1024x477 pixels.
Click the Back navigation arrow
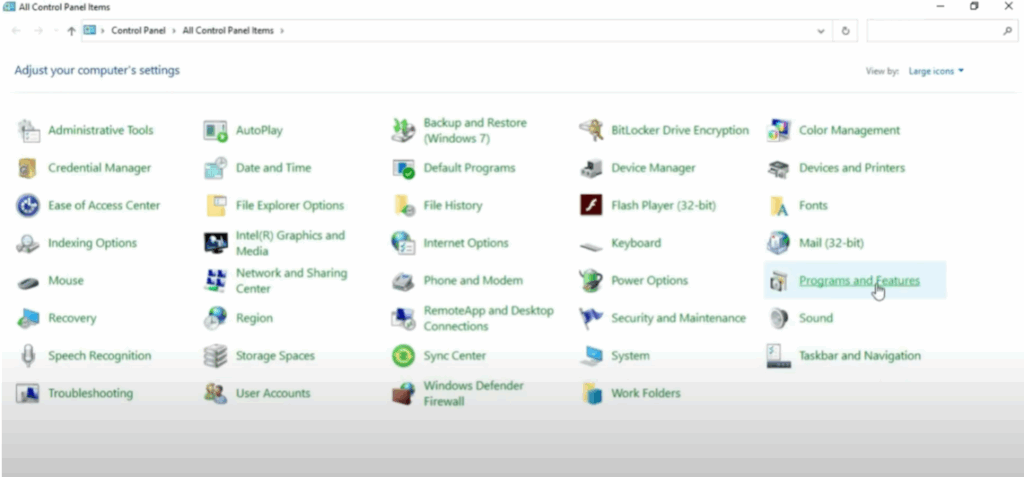pyautogui.click(x=16, y=31)
